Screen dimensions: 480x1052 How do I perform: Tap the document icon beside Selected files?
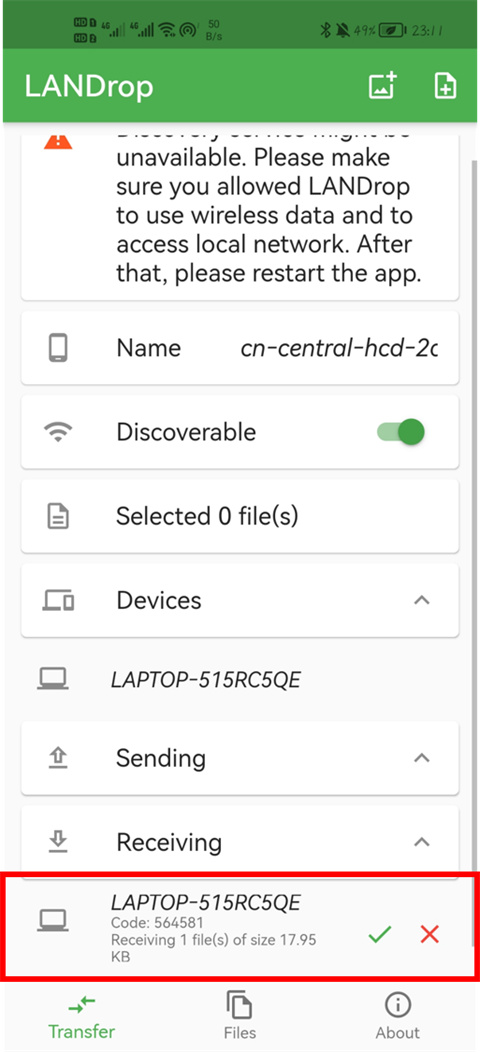coord(58,517)
